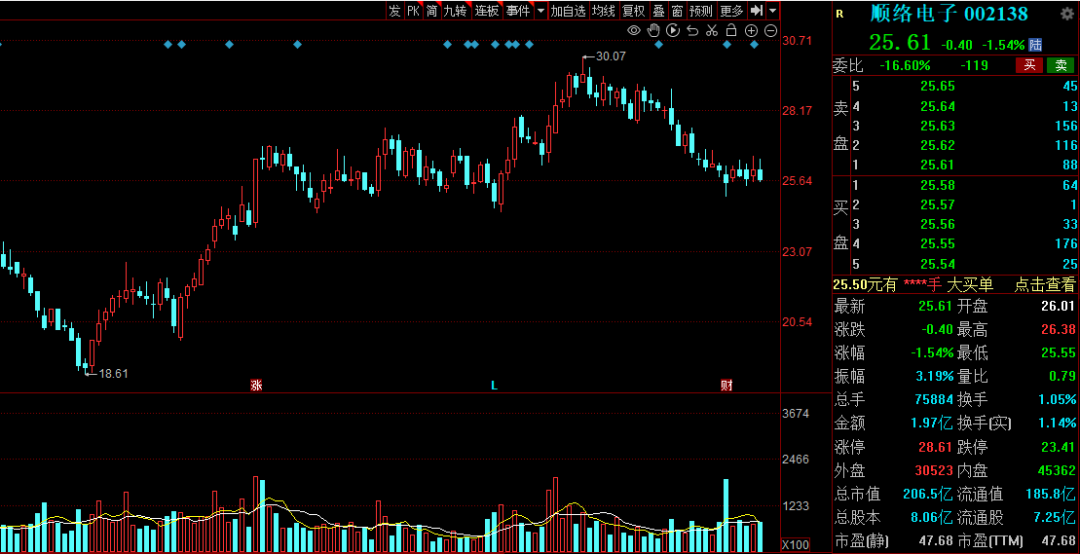Screen dimensions: 1080x554
Task: Zoom out with the minus icon
Action: tap(770, 31)
